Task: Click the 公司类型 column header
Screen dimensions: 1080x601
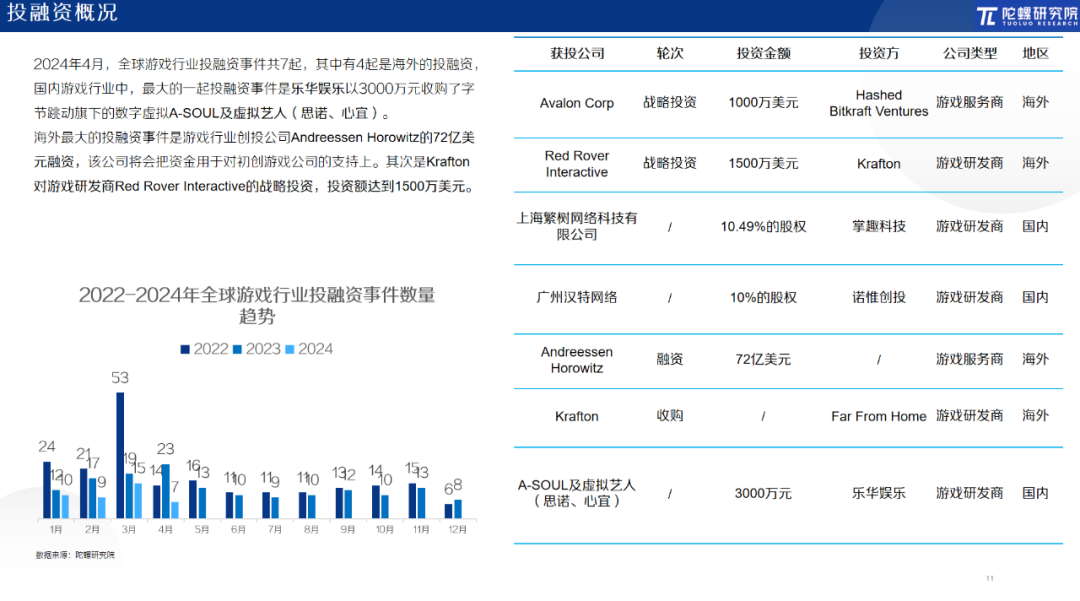Action: point(969,54)
